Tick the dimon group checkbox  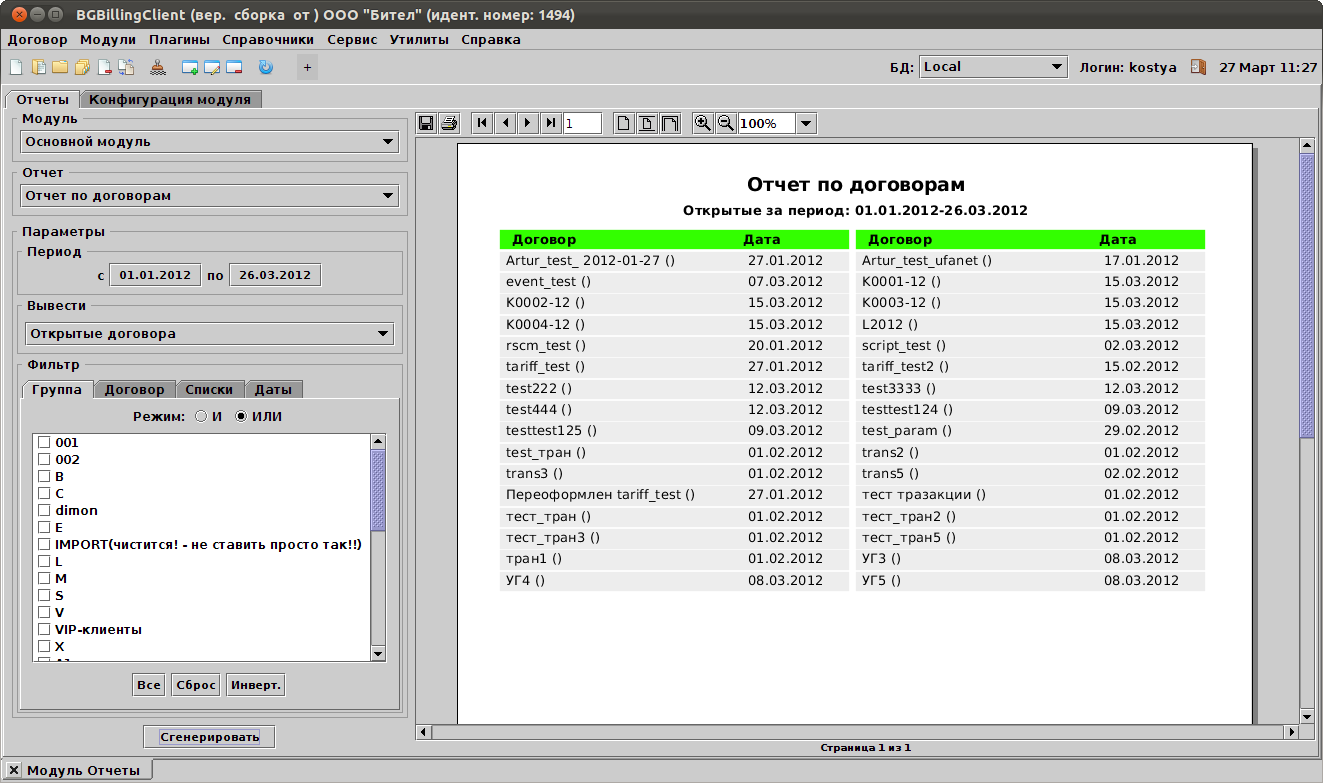[x=44, y=511]
